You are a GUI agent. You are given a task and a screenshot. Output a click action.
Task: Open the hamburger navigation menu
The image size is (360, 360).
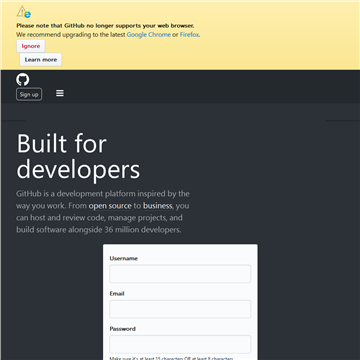click(x=60, y=93)
